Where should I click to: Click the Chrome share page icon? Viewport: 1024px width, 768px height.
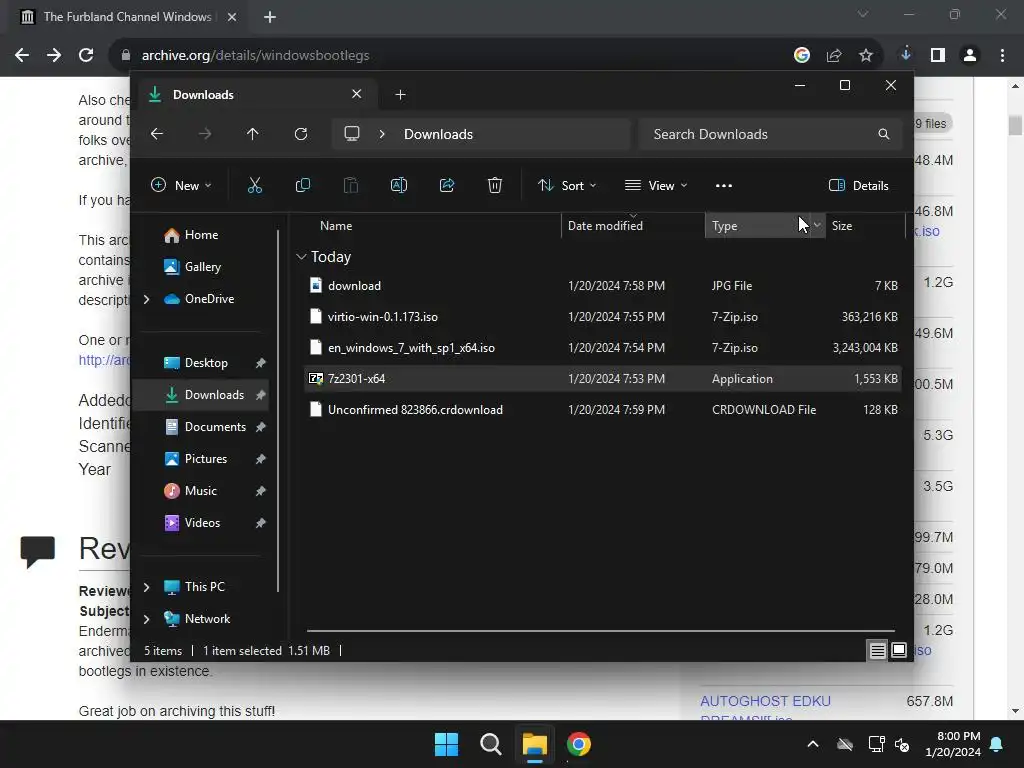coord(834,56)
